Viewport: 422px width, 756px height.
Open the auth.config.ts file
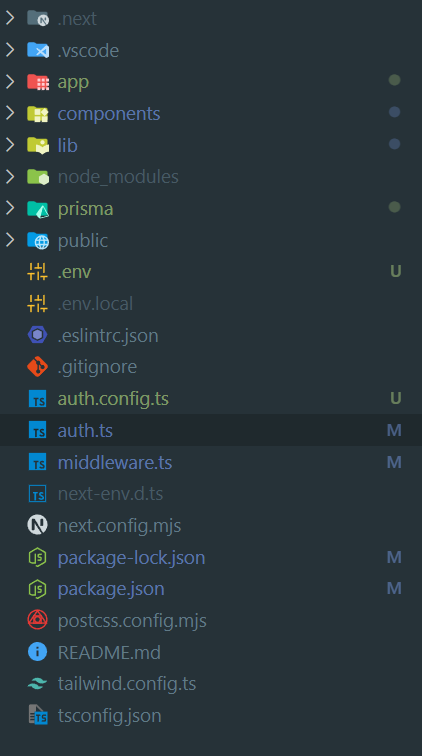pos(211,399)
